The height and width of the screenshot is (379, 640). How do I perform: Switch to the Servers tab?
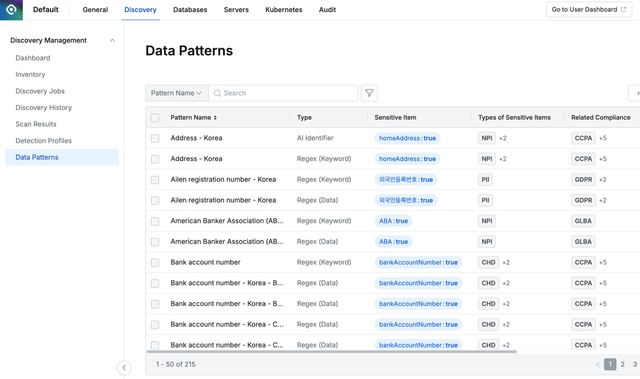pyautogui.click(x=236, y=10)
